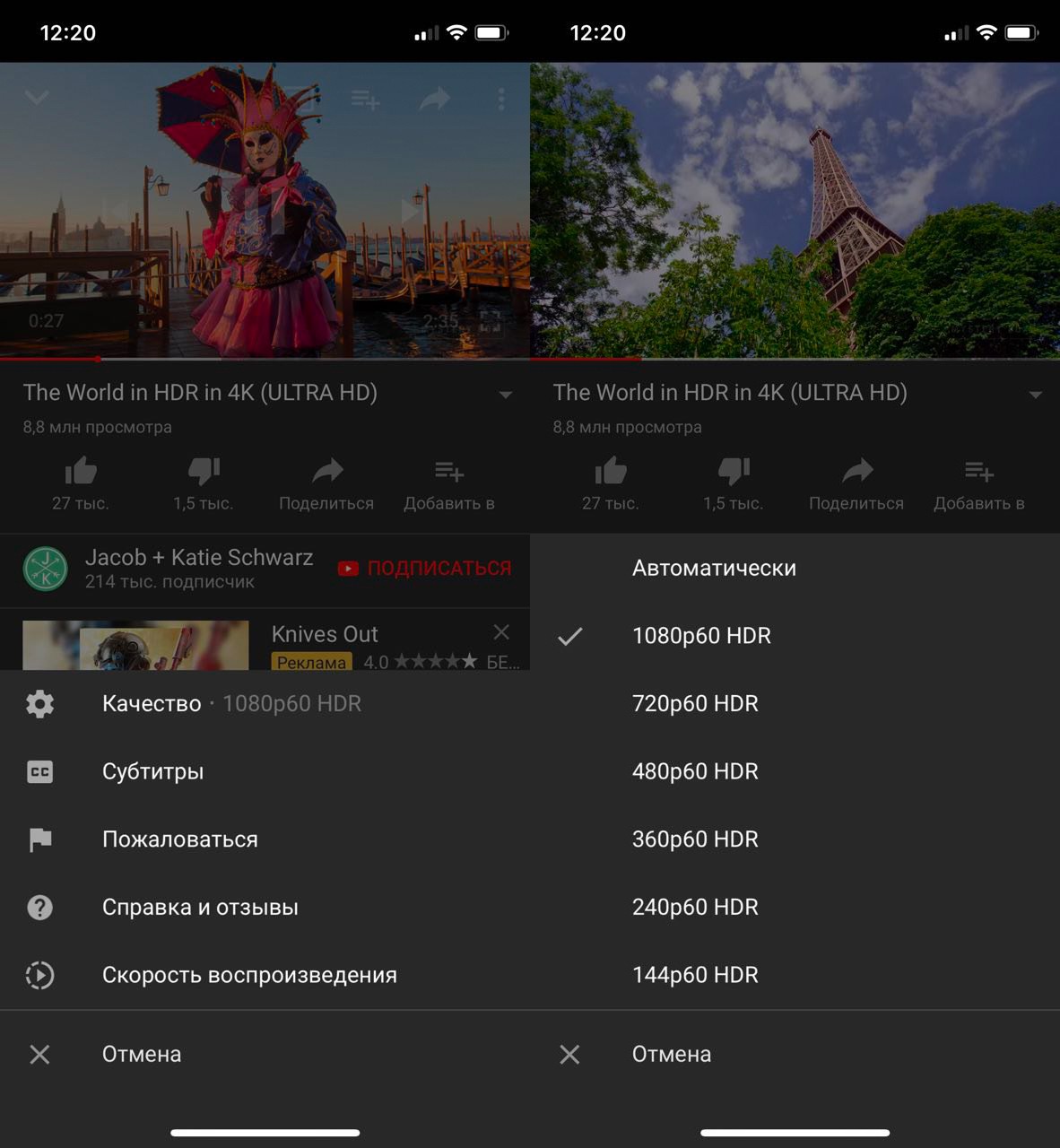
Task: Tap the 2:35 duration label
Action: tap(440, 321)
